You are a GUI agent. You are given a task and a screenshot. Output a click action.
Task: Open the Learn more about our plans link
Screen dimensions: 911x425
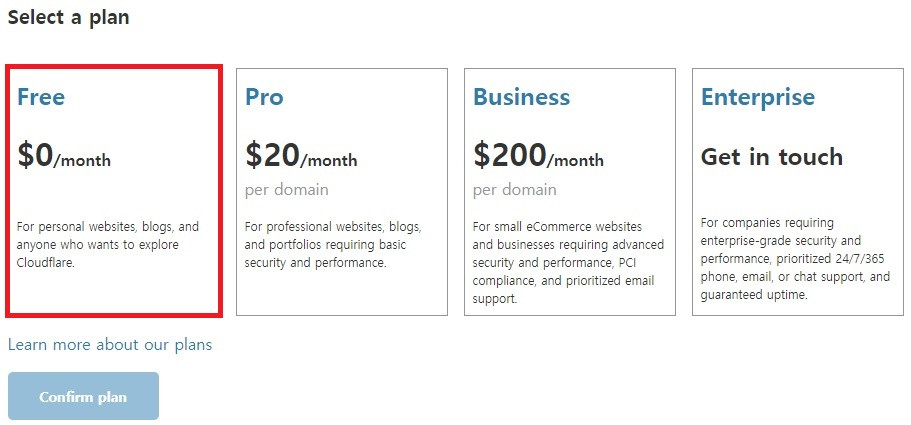[110, 345]
